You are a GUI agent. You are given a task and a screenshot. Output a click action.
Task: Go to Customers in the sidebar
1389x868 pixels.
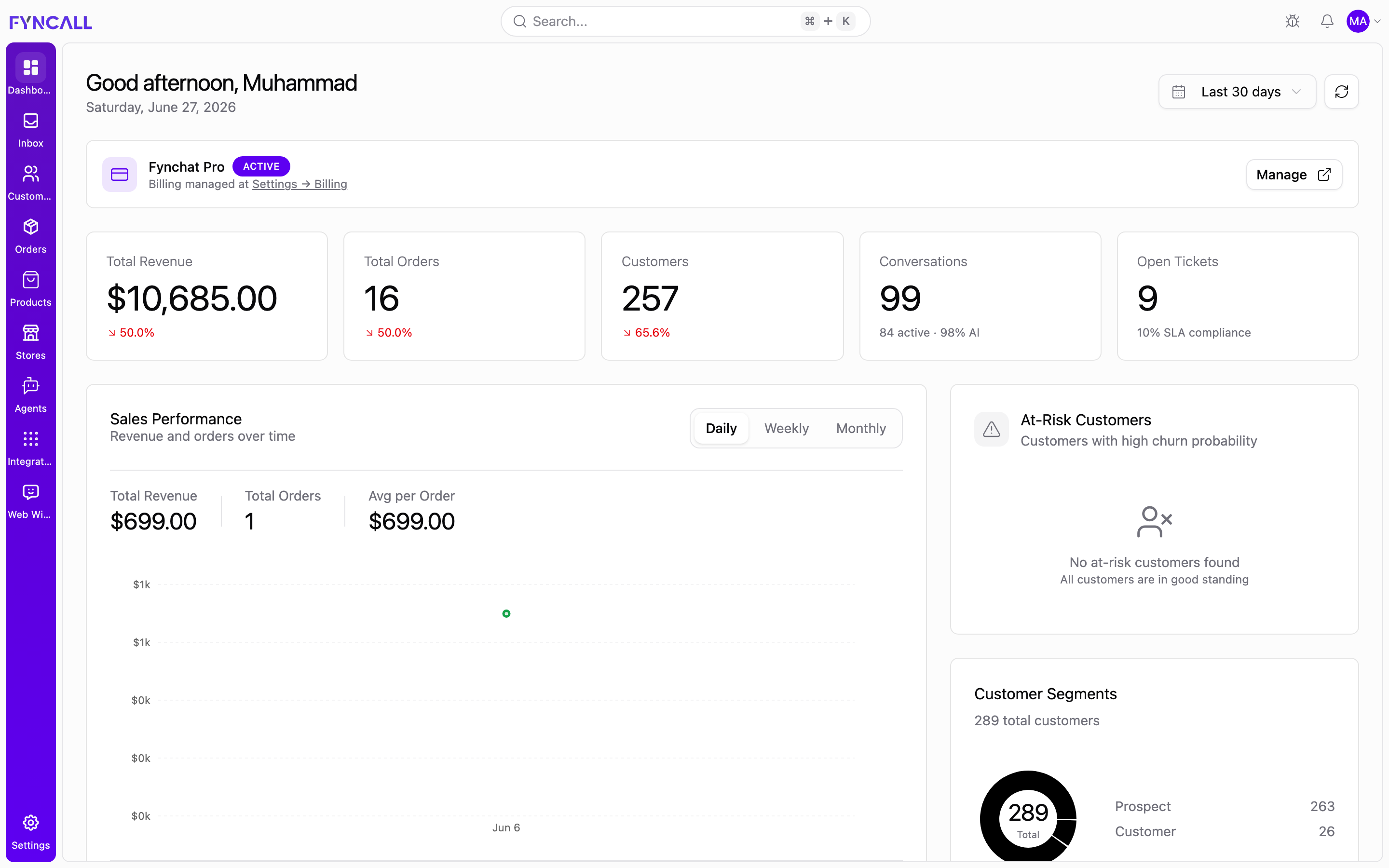tap(30, 183)
